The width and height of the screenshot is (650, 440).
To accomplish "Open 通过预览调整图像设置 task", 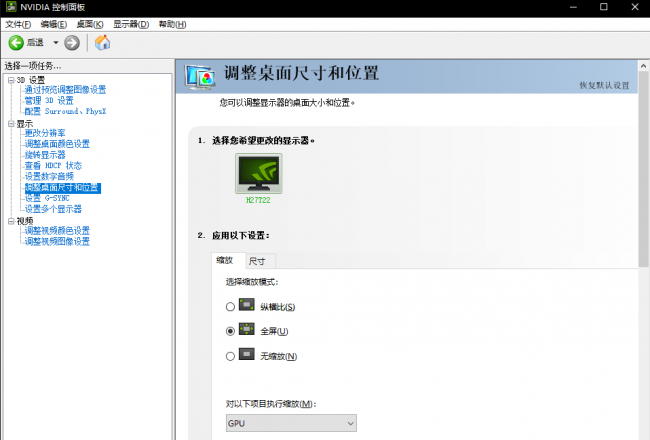I will point(65,90).
